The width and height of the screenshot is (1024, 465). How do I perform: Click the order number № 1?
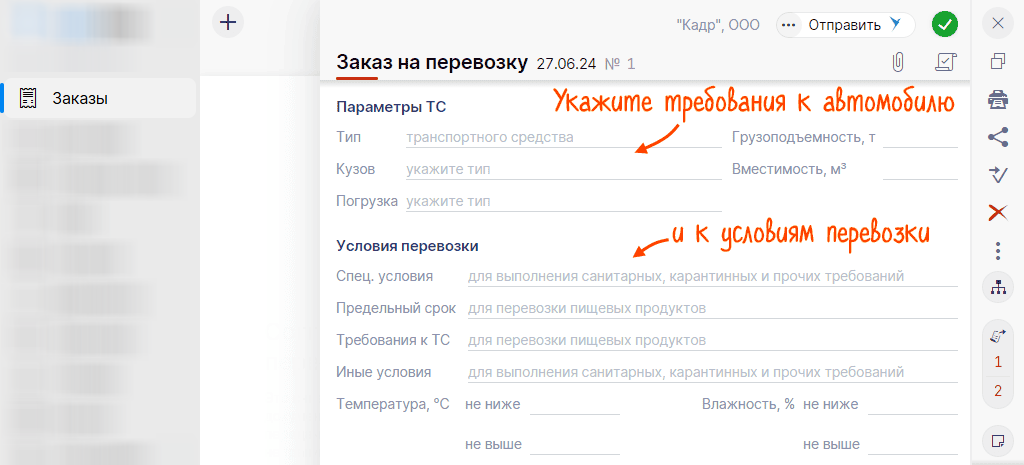coord(620,64)
